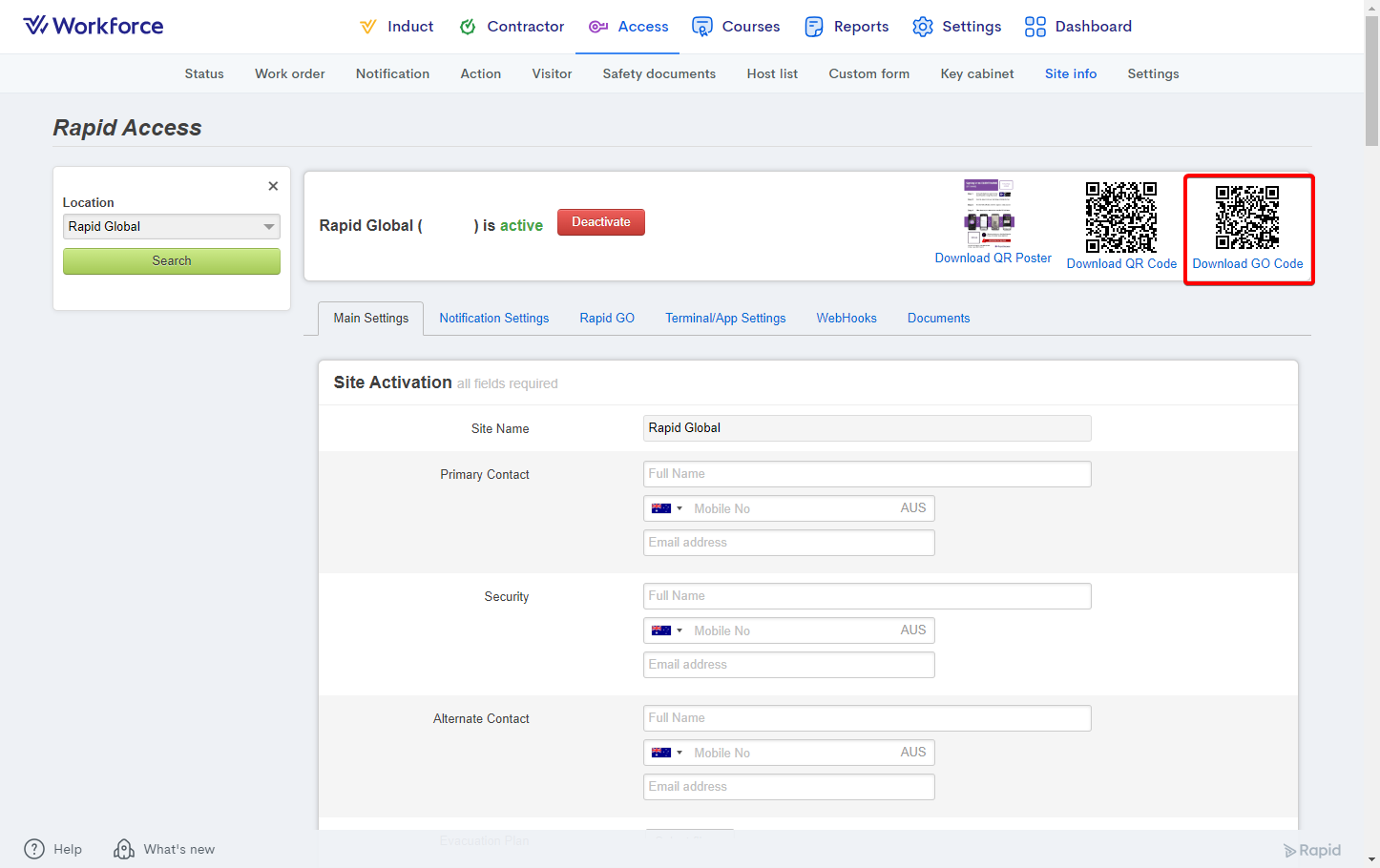Open Status submenu item

click(x=204, y=73)
